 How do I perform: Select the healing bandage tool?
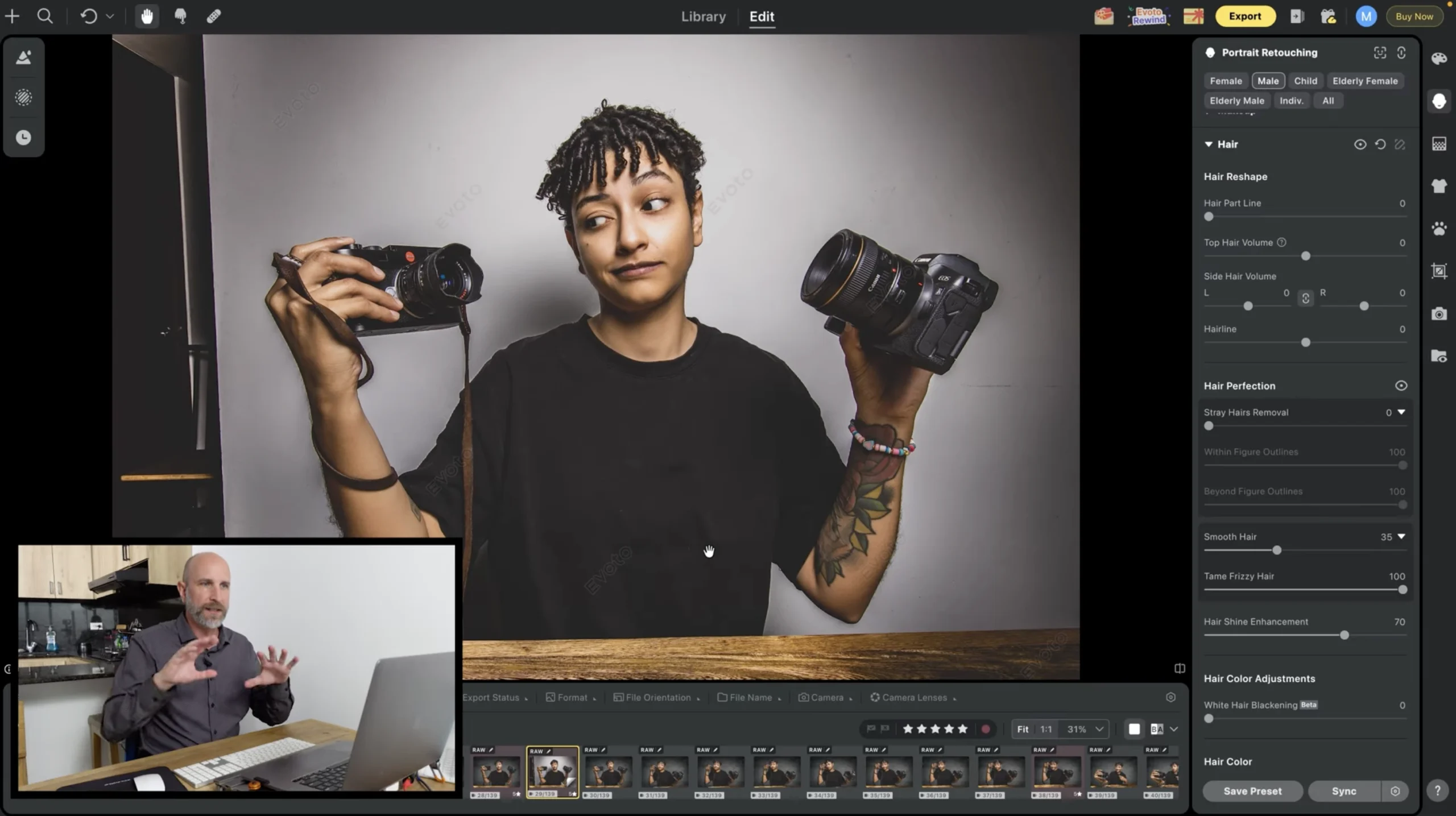pyautogui.click(x=214, y=16)
